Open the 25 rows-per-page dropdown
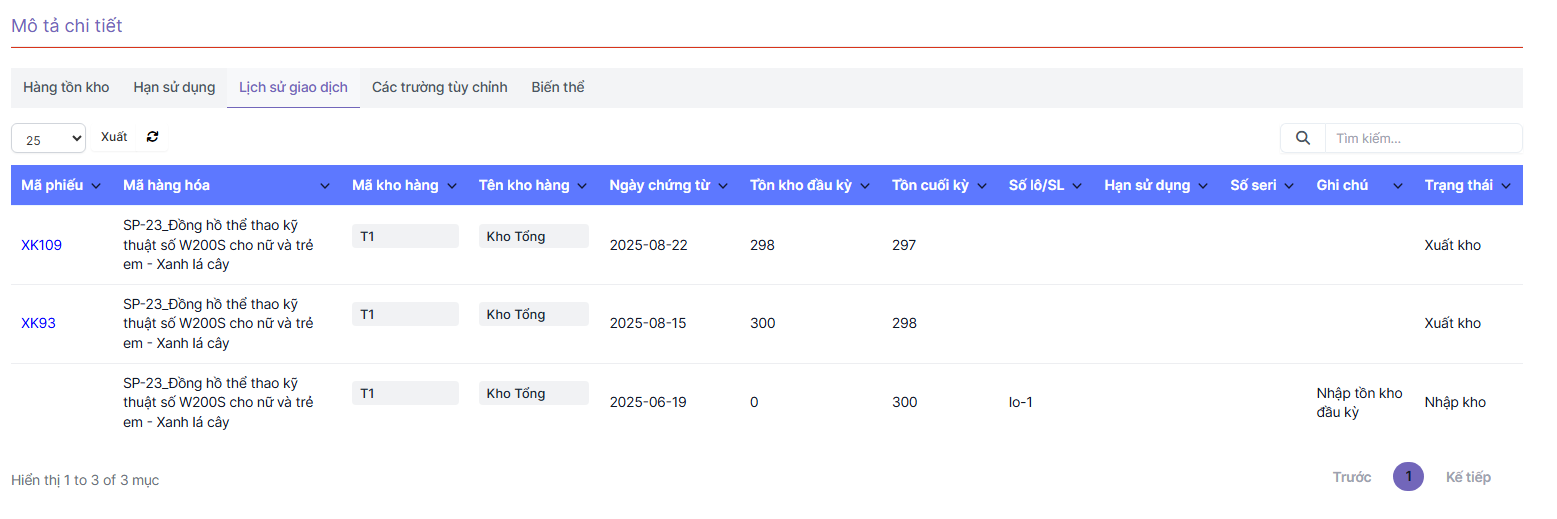This screenshot has height=519, width=1557. (49, 139)
